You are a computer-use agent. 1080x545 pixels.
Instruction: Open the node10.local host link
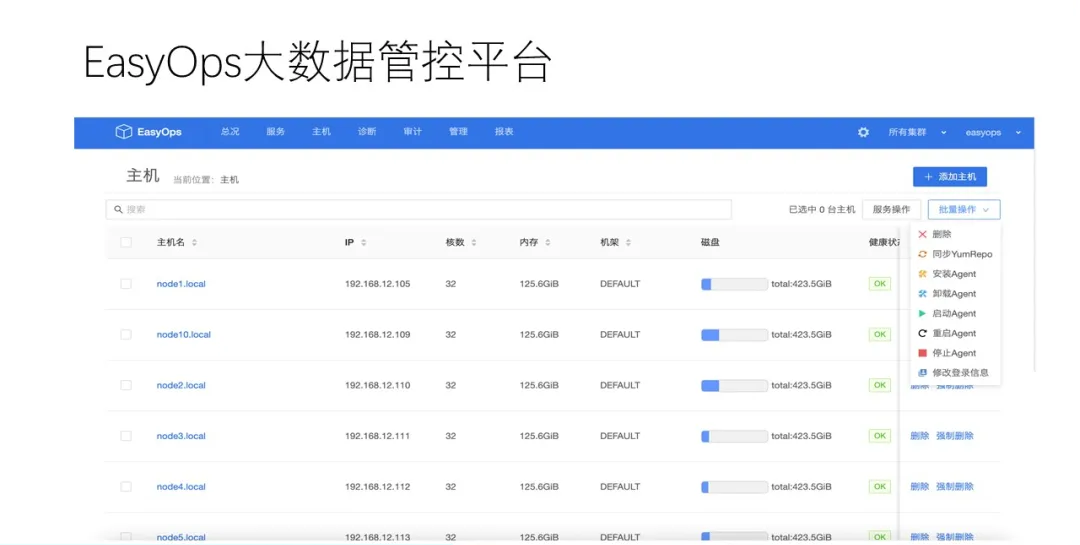(184, 335)
